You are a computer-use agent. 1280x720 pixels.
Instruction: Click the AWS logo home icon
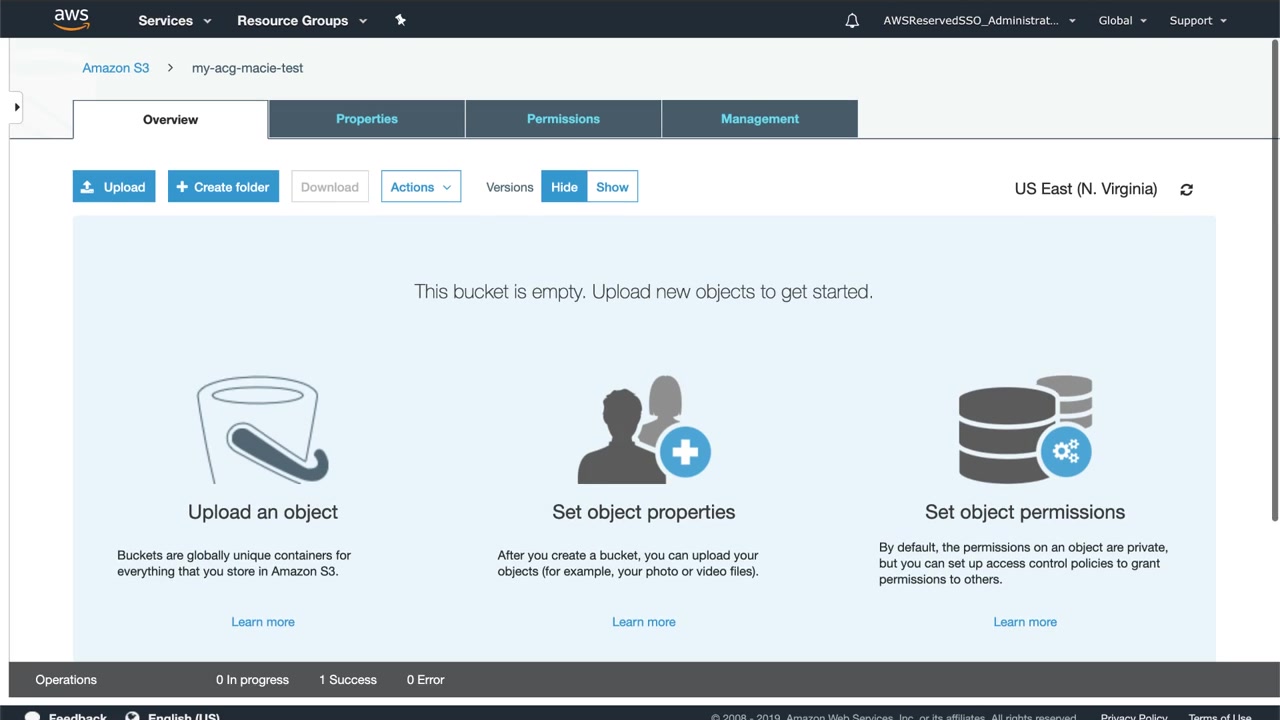click(x=72, y=20)
